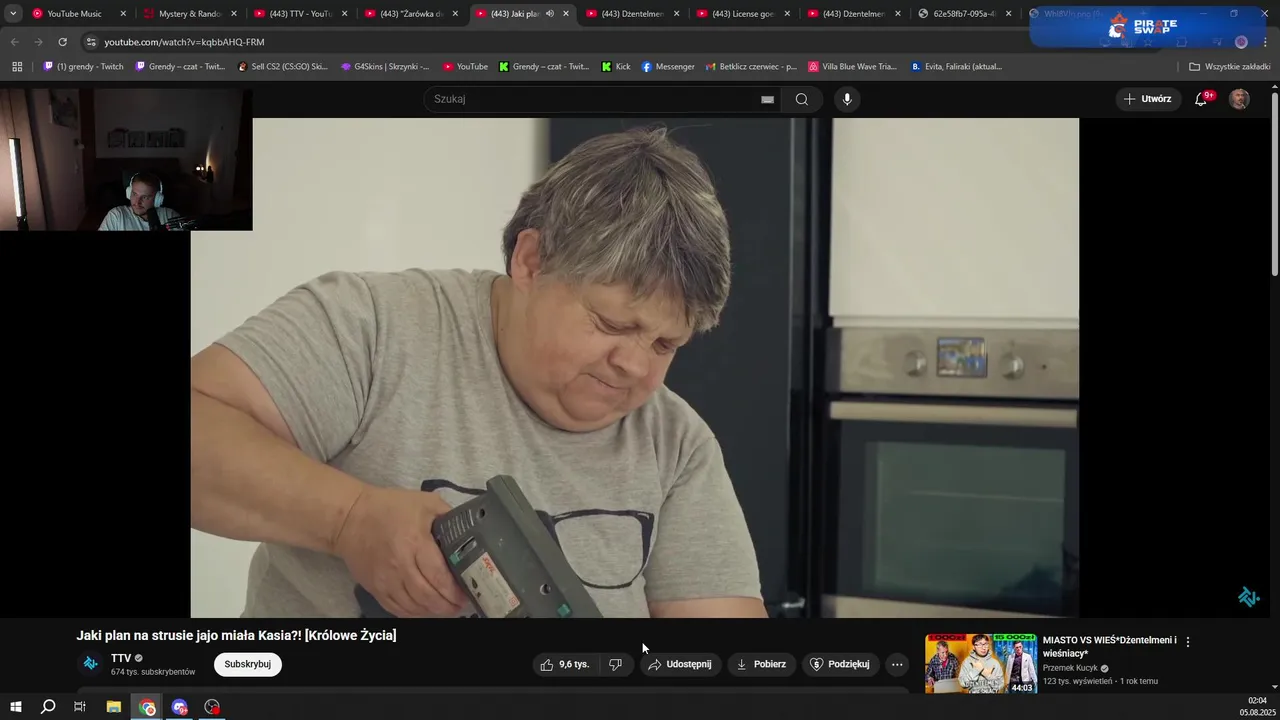
Task: Click the YouTube search magnifier button
Action: (801, 99)
